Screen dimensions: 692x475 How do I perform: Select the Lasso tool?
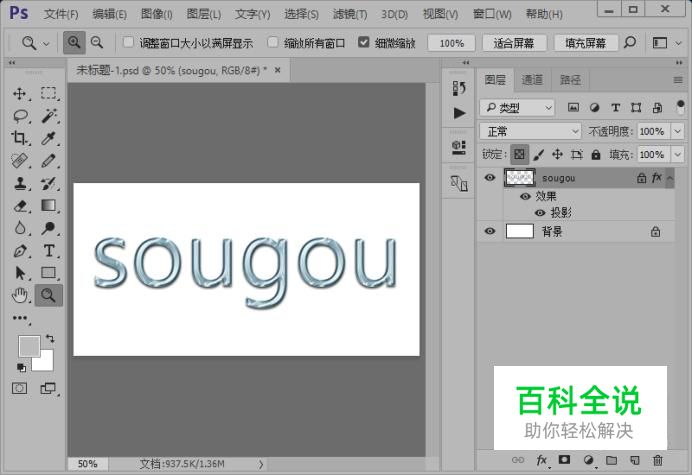coord(20,116)
